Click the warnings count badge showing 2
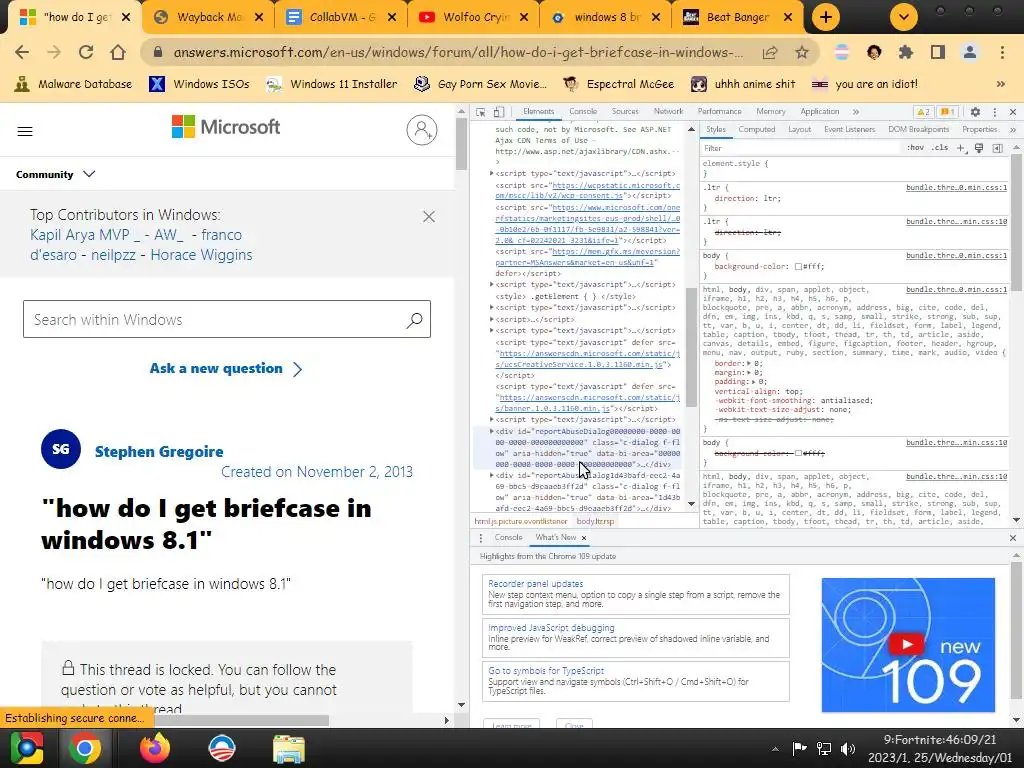The image size is (1024, 768). (x=923, y=112)
